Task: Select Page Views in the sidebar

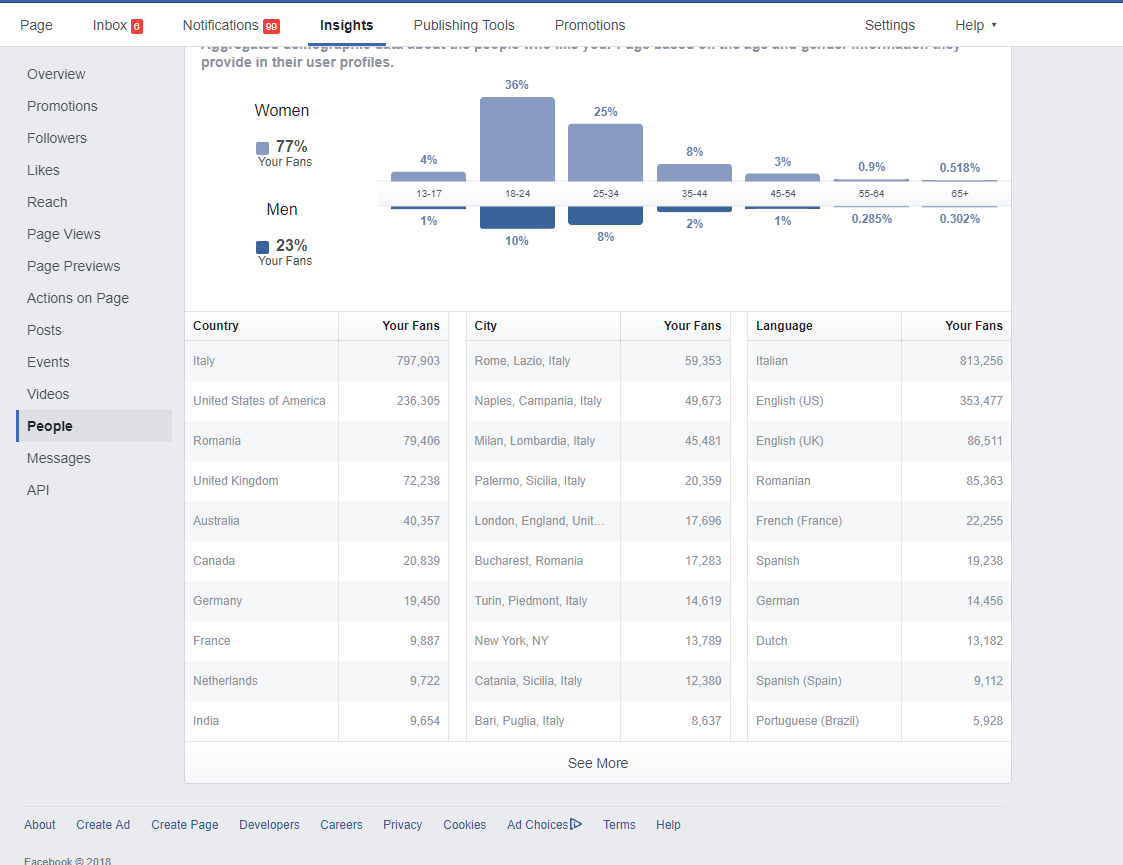Action: 64,234
